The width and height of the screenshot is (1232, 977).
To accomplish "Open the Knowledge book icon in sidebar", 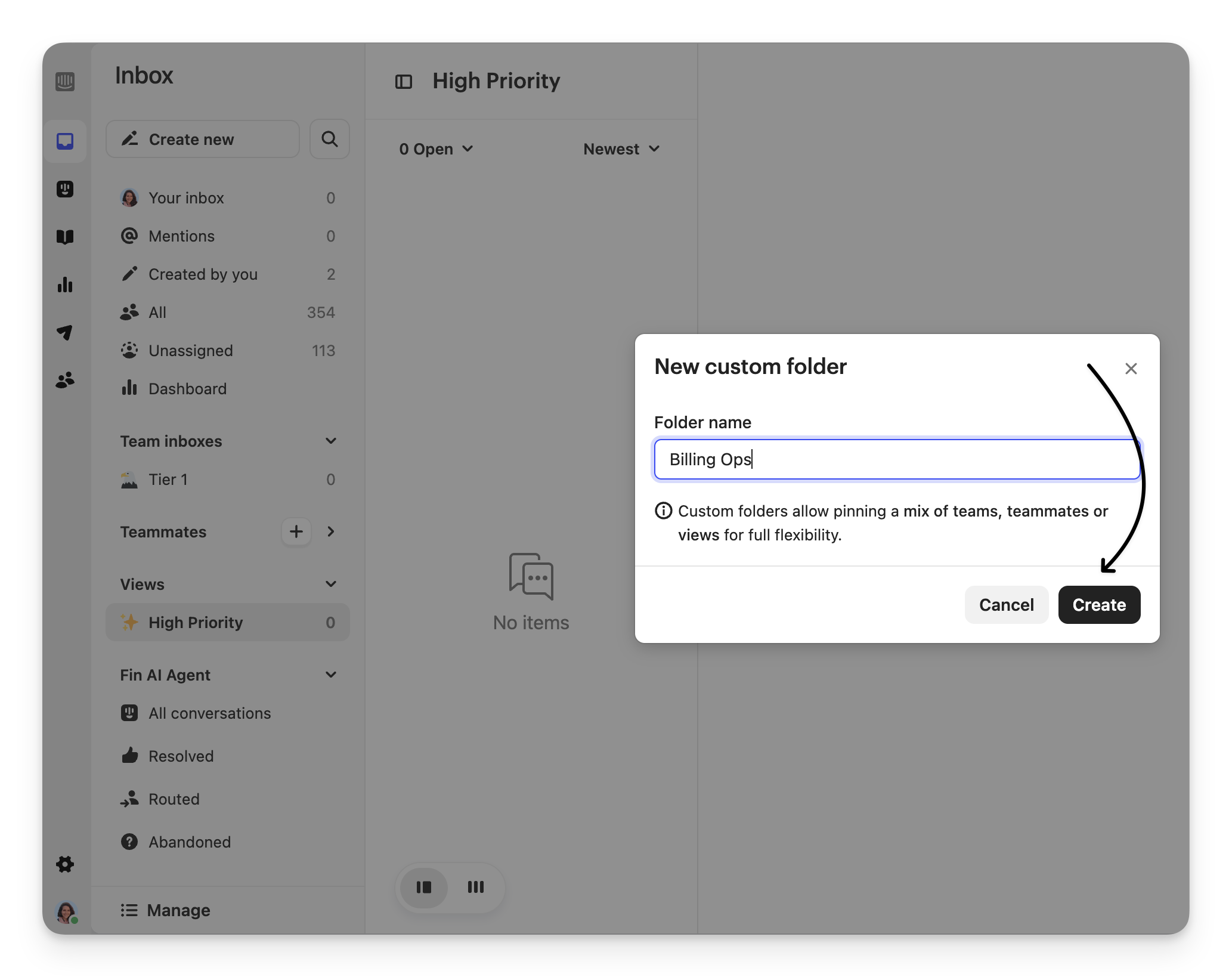I will 65,237.
